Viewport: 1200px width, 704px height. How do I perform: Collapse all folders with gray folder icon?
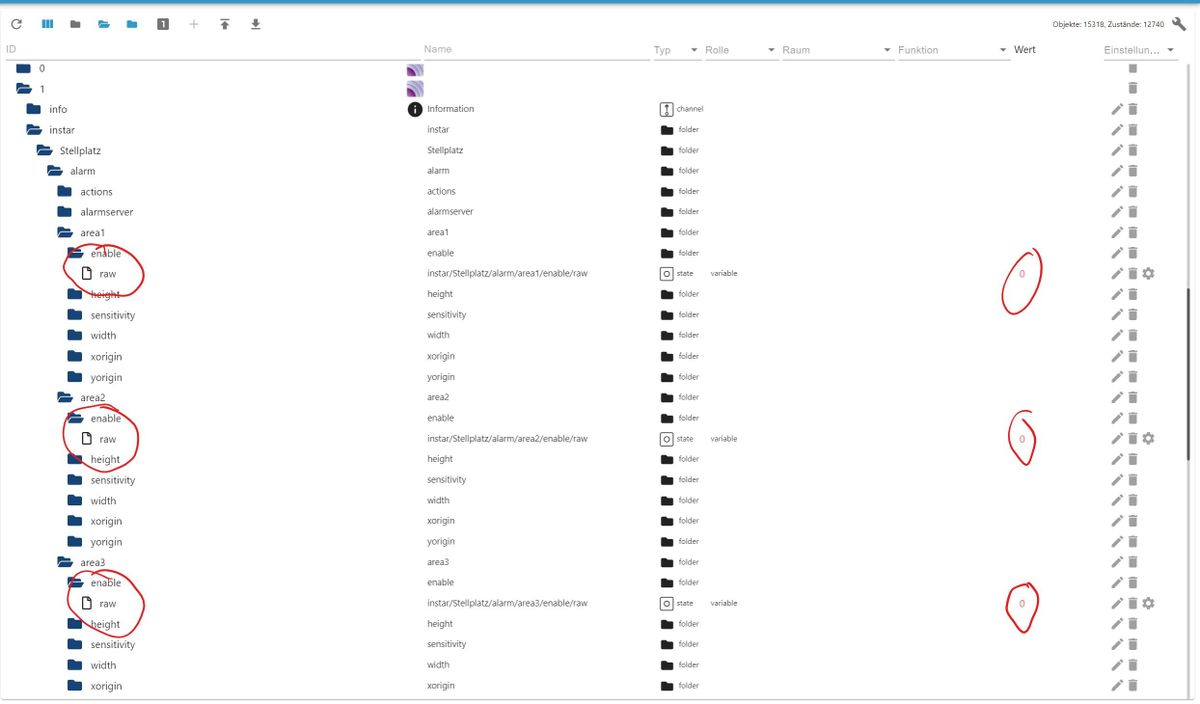click(75, 24)
